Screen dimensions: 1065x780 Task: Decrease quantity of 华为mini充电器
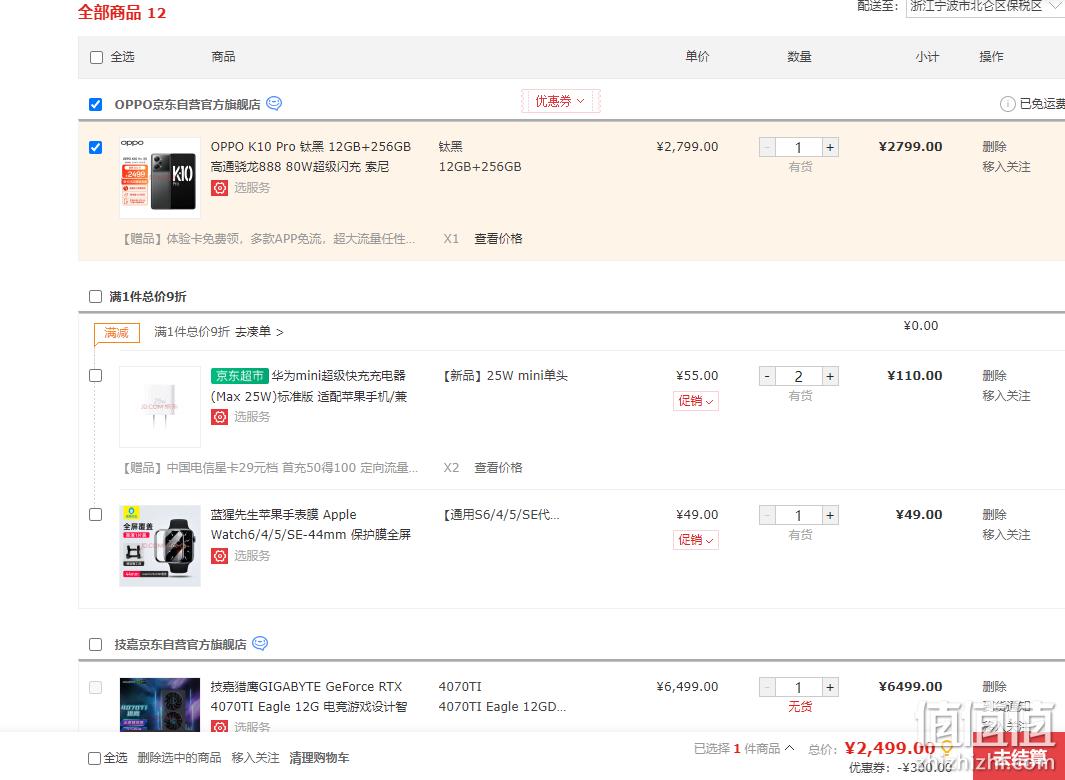click(768, 376)
